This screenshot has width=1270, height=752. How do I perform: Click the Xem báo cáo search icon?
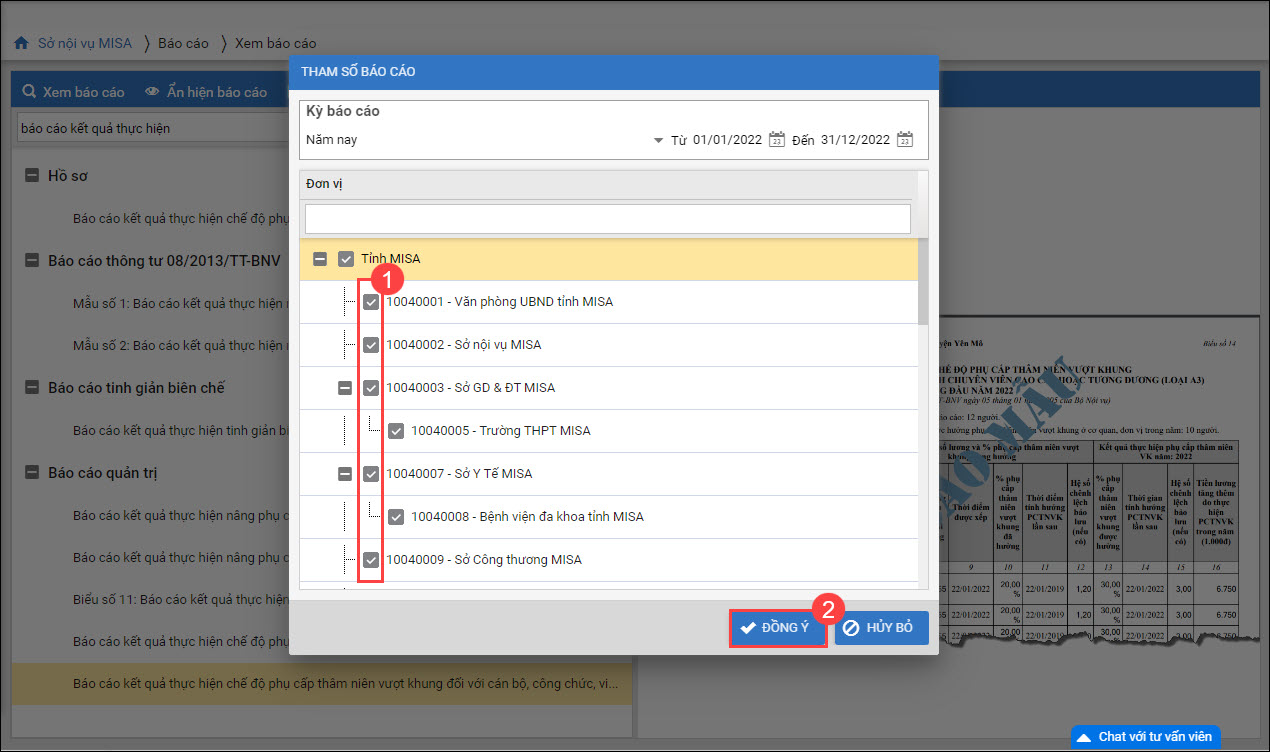(x=29, y=92)
